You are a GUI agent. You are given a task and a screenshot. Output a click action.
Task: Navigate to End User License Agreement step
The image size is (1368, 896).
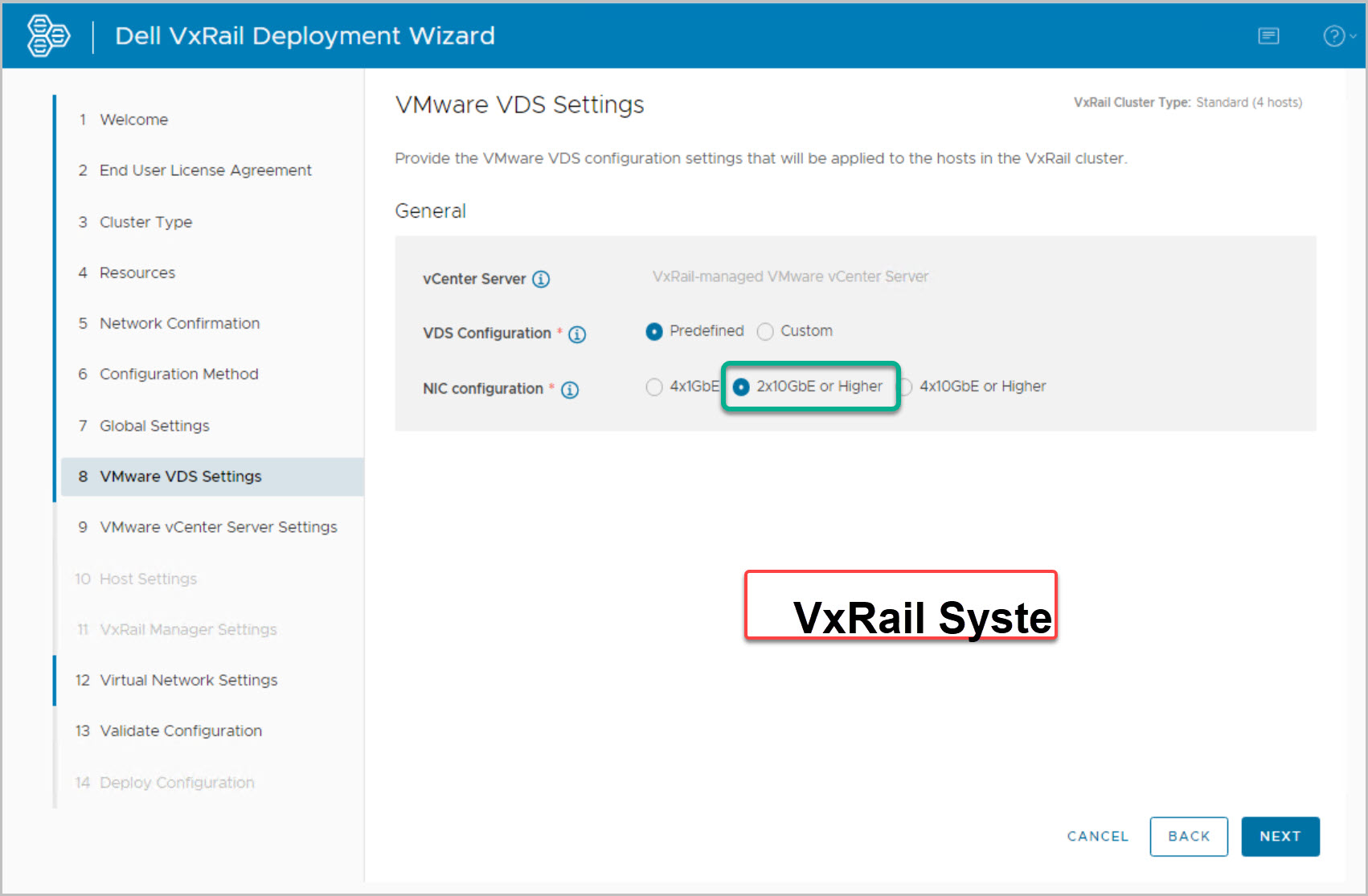[x=205, y=170]
